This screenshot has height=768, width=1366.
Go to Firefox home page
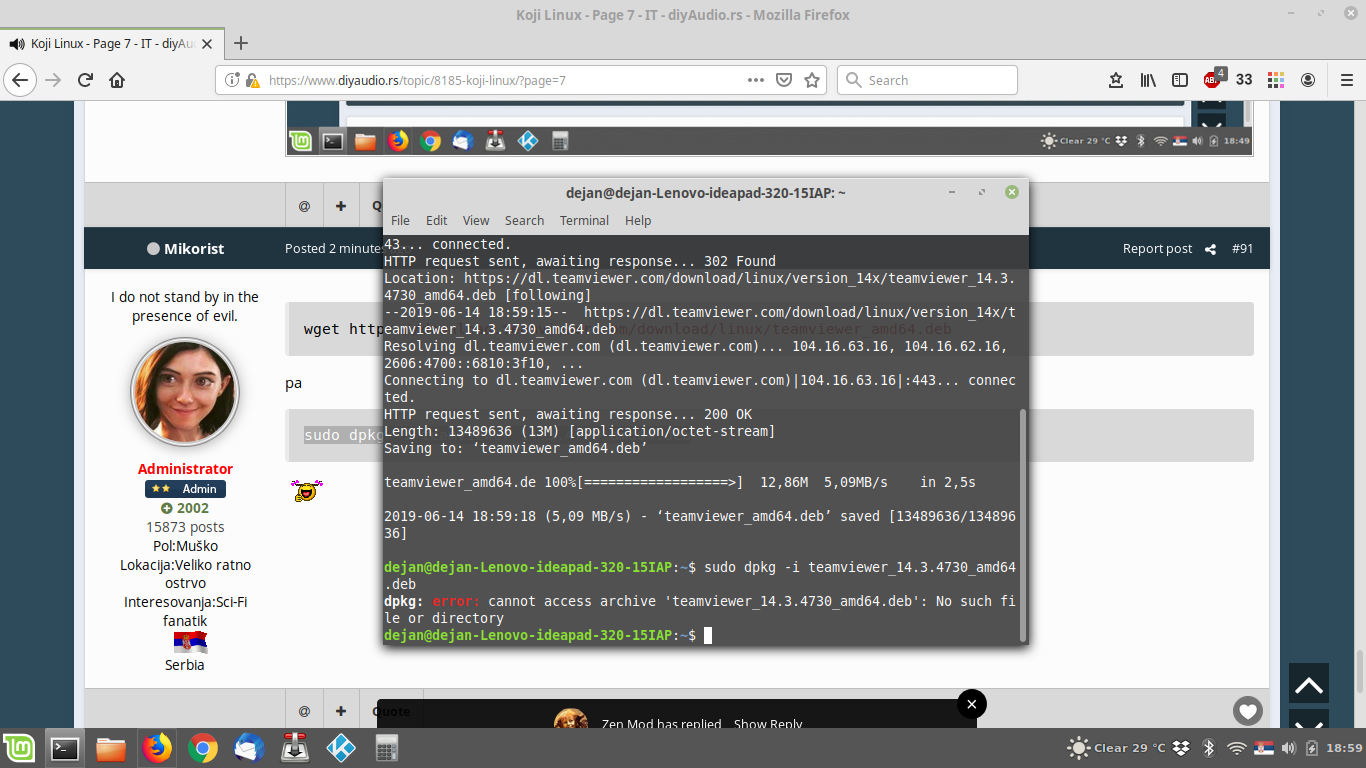click(117, 80)
